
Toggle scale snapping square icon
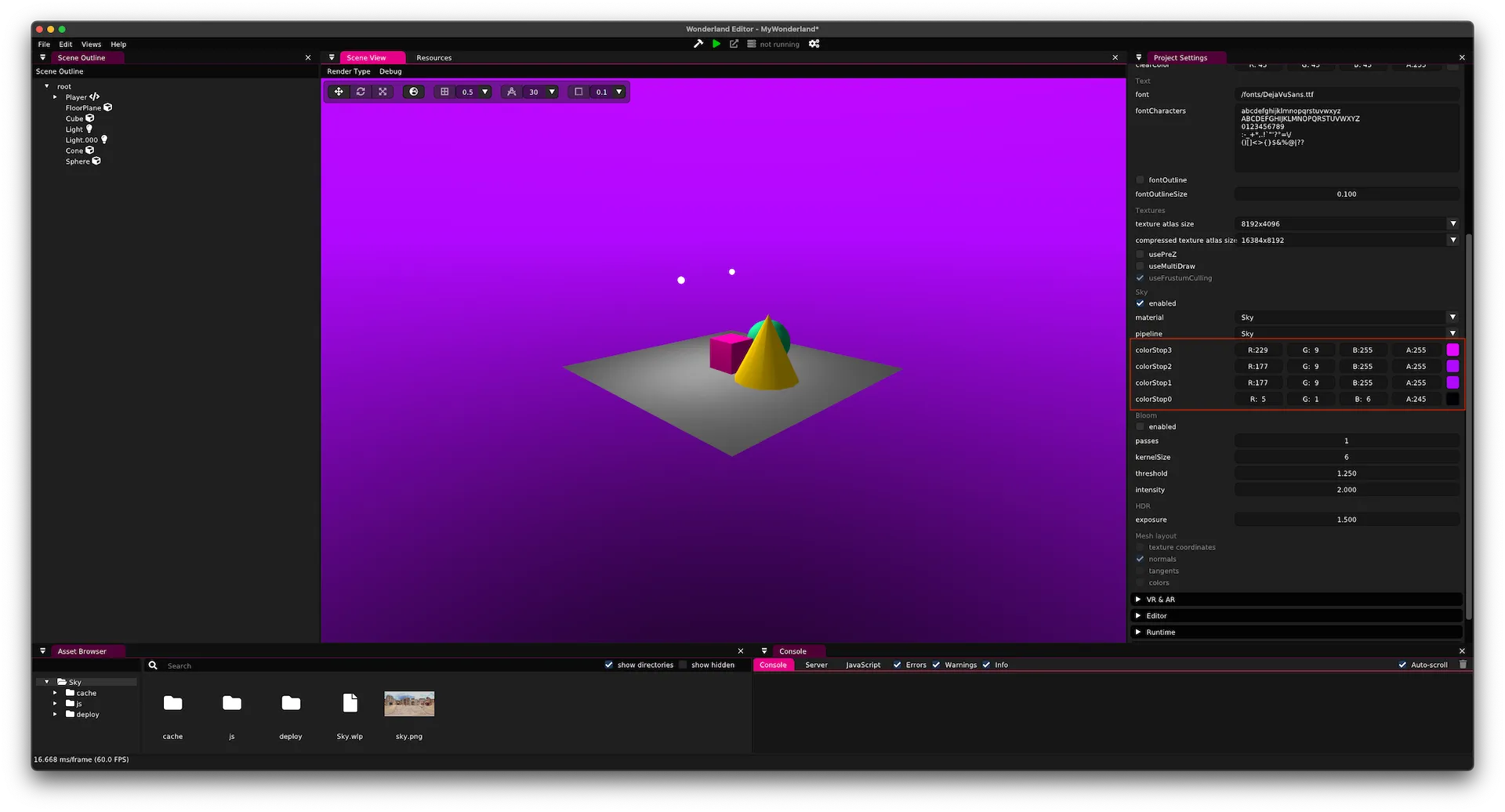(x=578, y=92)
